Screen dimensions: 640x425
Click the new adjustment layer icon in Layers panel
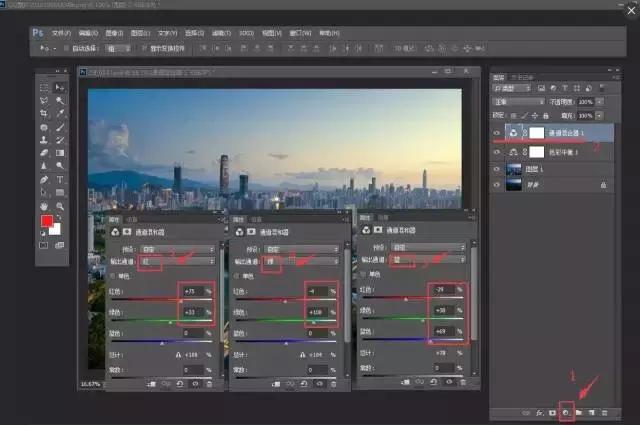567,411
